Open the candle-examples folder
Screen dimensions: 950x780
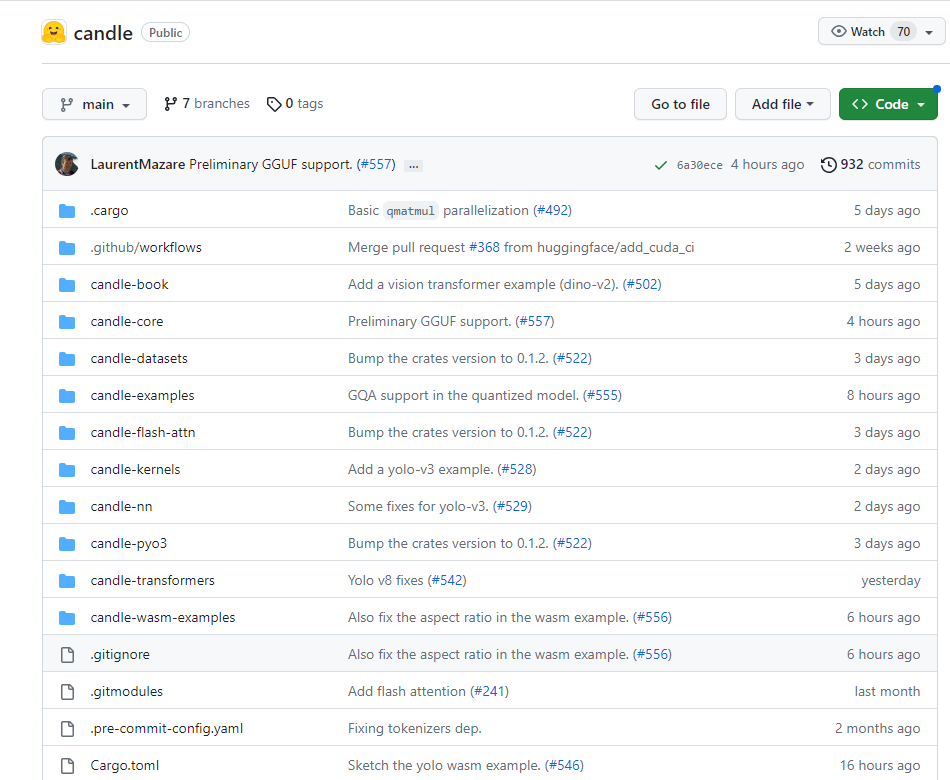click(x=142, y=395)
